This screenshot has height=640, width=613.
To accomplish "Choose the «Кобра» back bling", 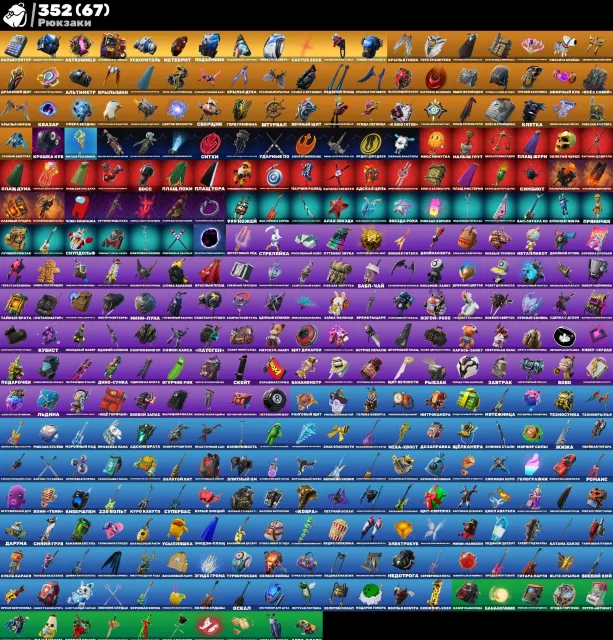I will 306,498.
